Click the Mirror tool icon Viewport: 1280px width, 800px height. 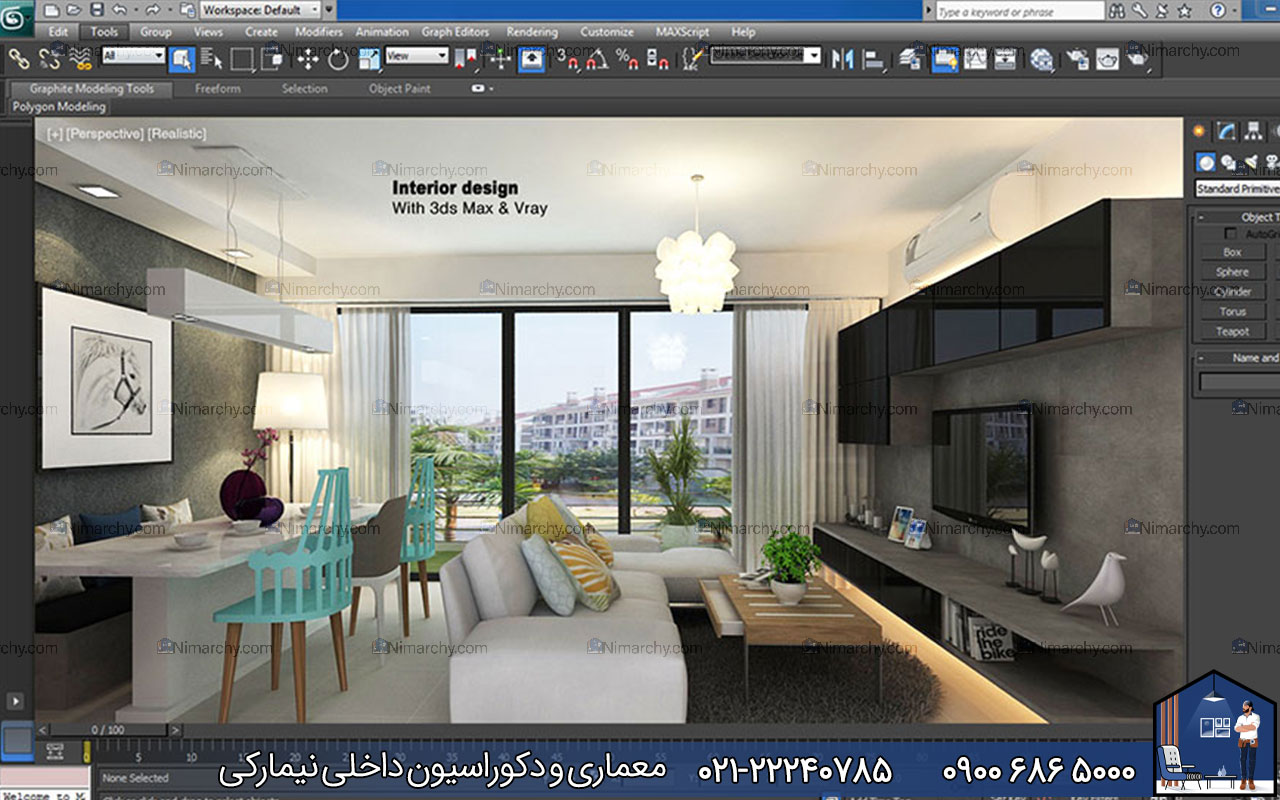[845, 60]
